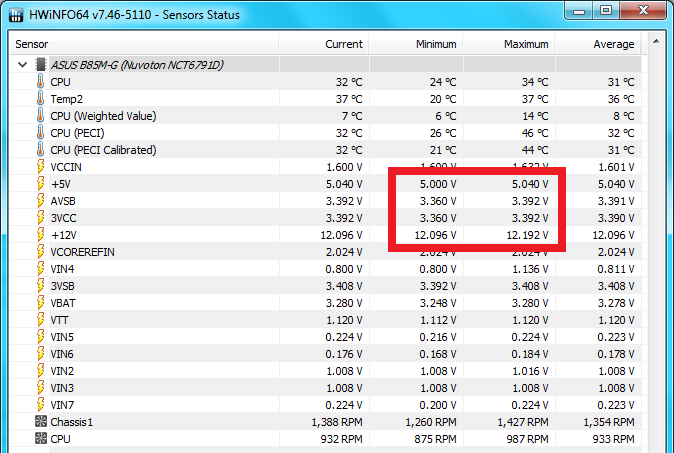Collapse the ASUS B85M-G sensor group
The image size is (674, 453).
(x=22, y=65)
